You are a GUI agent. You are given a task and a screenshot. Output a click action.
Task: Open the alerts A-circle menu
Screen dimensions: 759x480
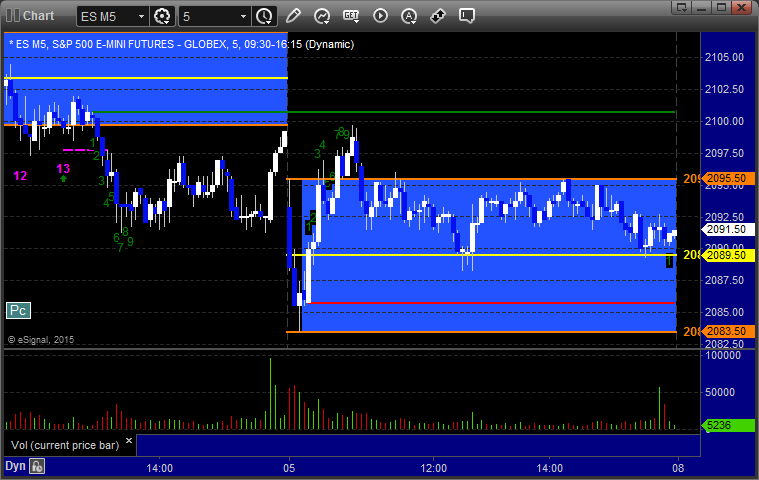click(409, 16)
